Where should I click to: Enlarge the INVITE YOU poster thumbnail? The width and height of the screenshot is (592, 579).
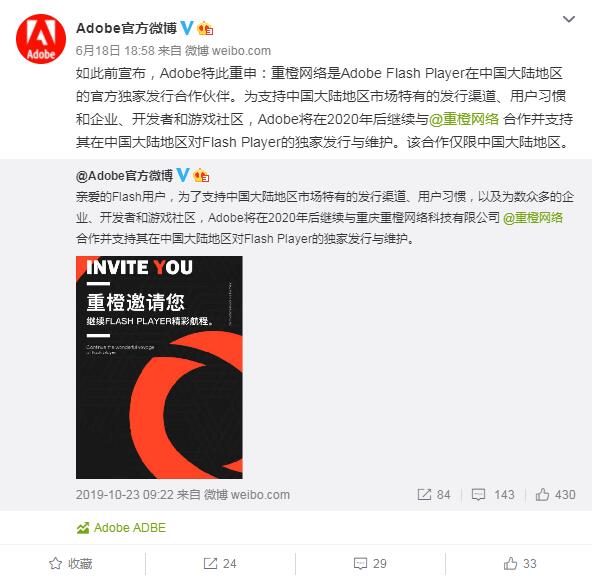(159, 367)
